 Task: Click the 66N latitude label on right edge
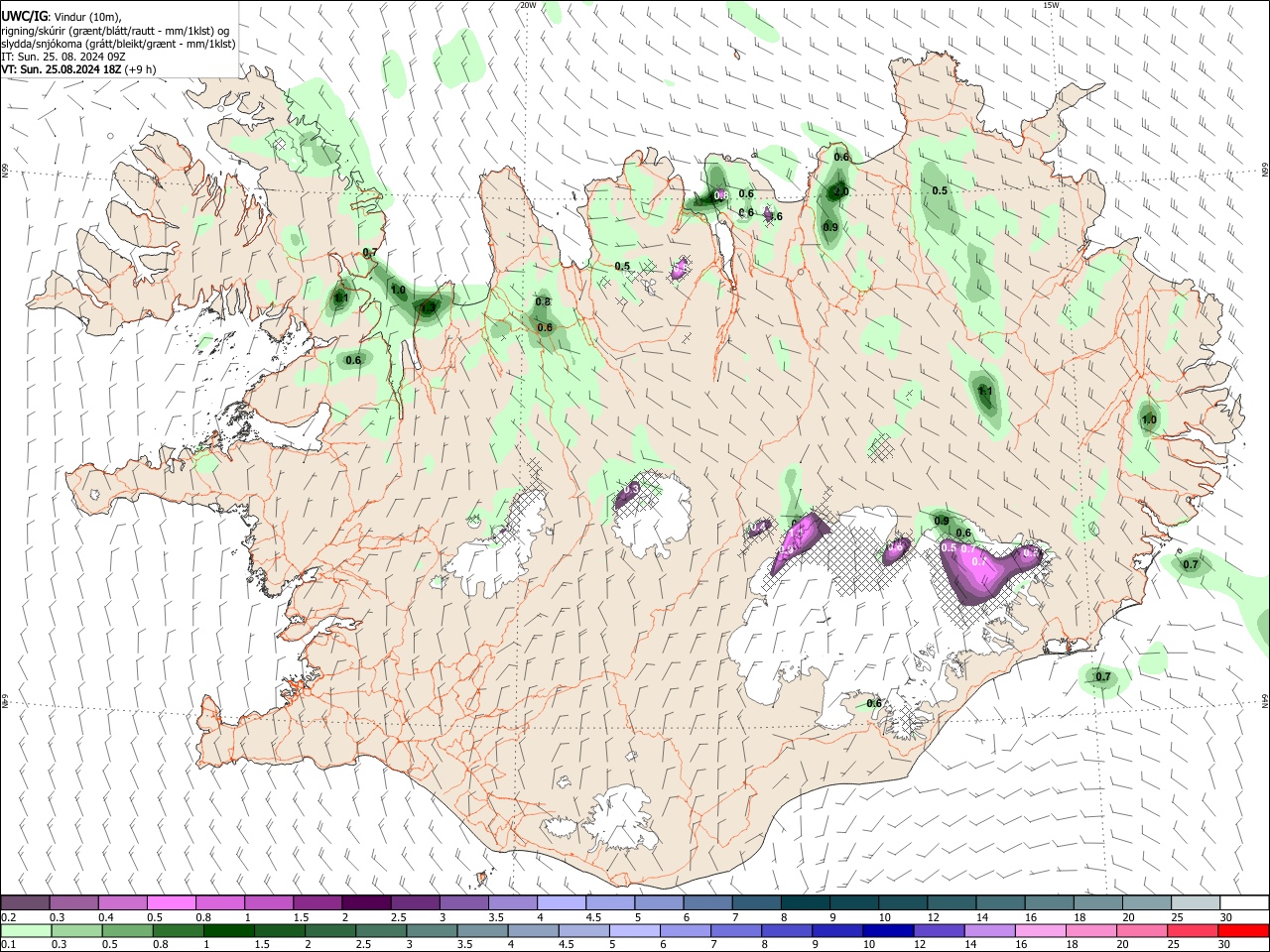pos(1265,171)
